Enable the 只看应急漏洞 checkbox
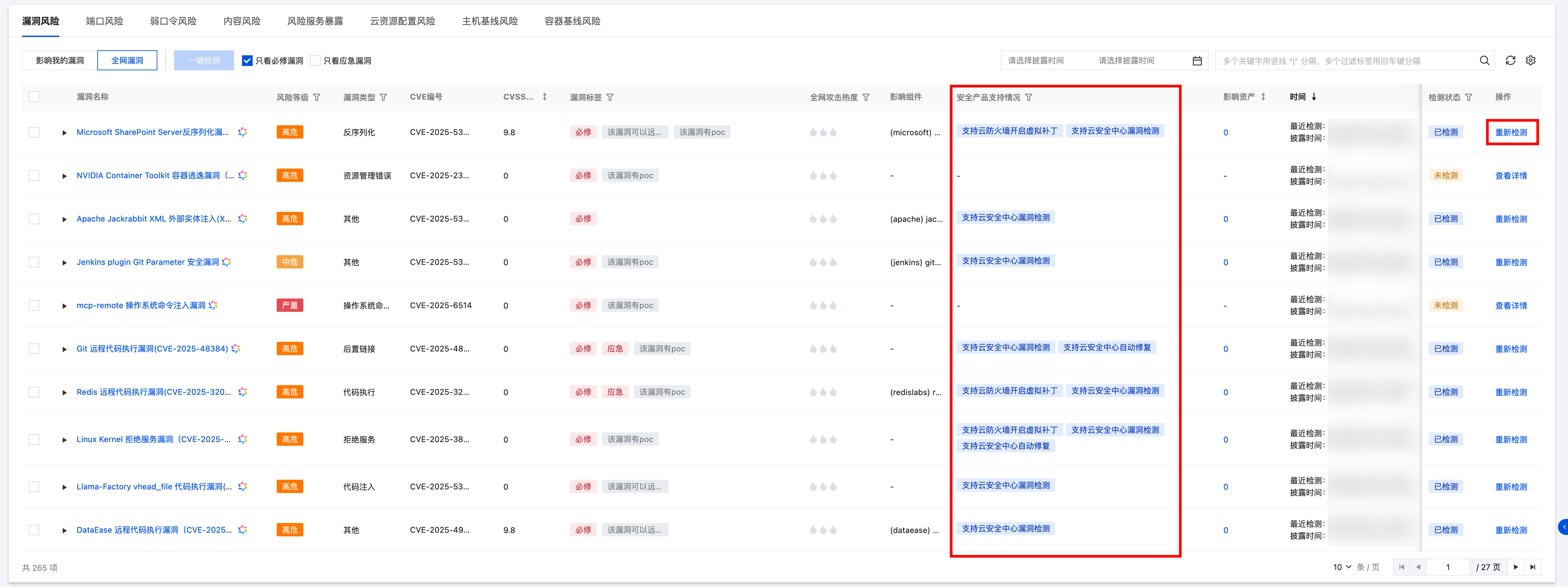The width and height of the screenshot is (1568, 587). pyautogui.click(x=315, y=61)
